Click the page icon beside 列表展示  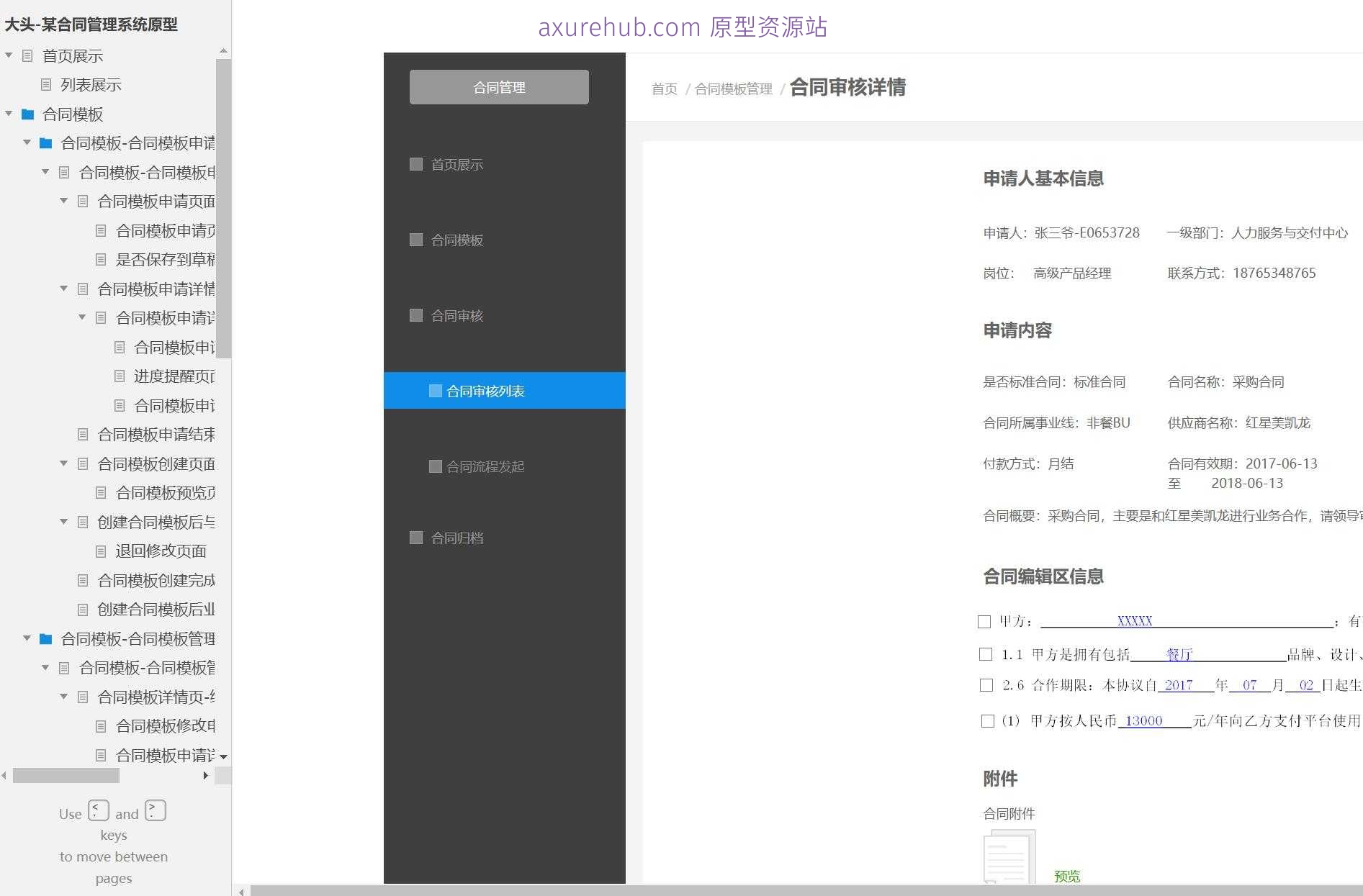[47, 85]
